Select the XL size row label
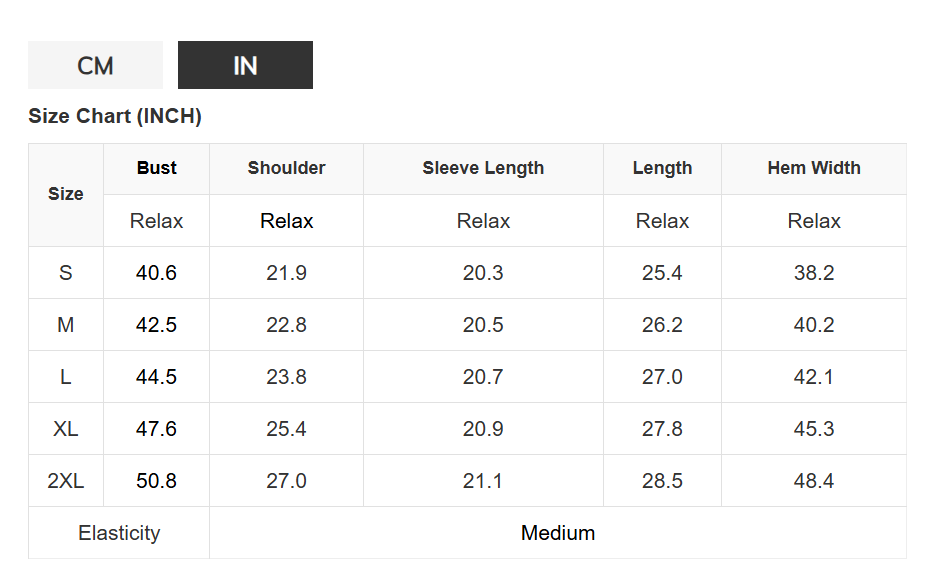This screenshot has height=586, width=945. 66,429
